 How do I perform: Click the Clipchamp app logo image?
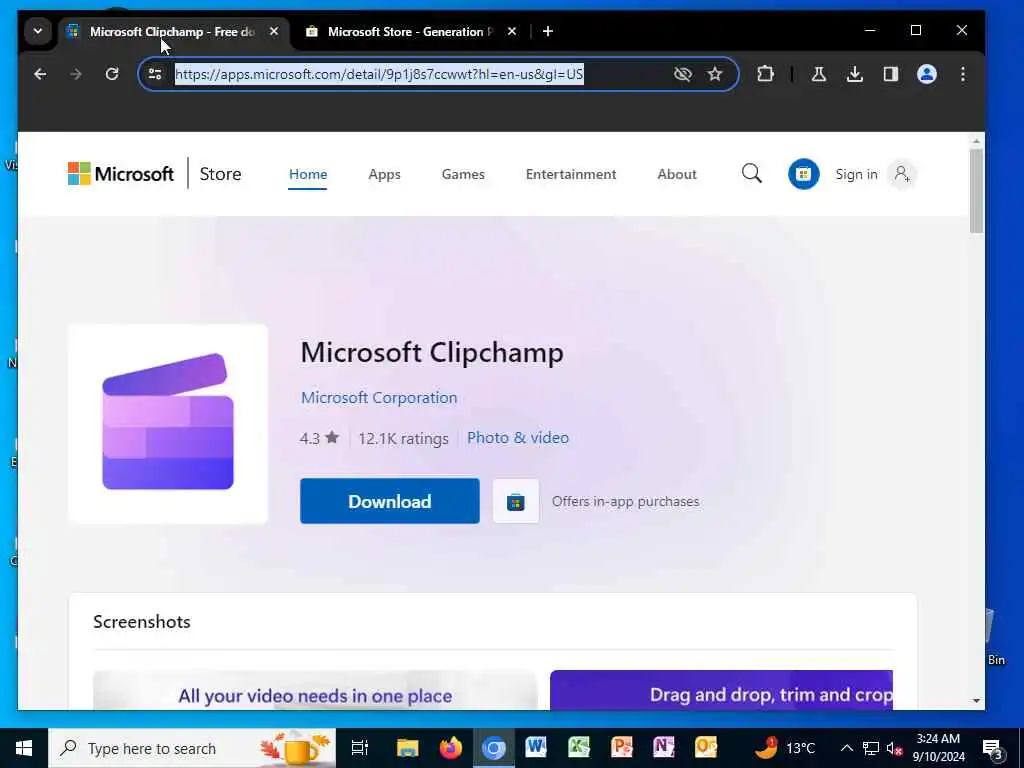pos(168,424)
